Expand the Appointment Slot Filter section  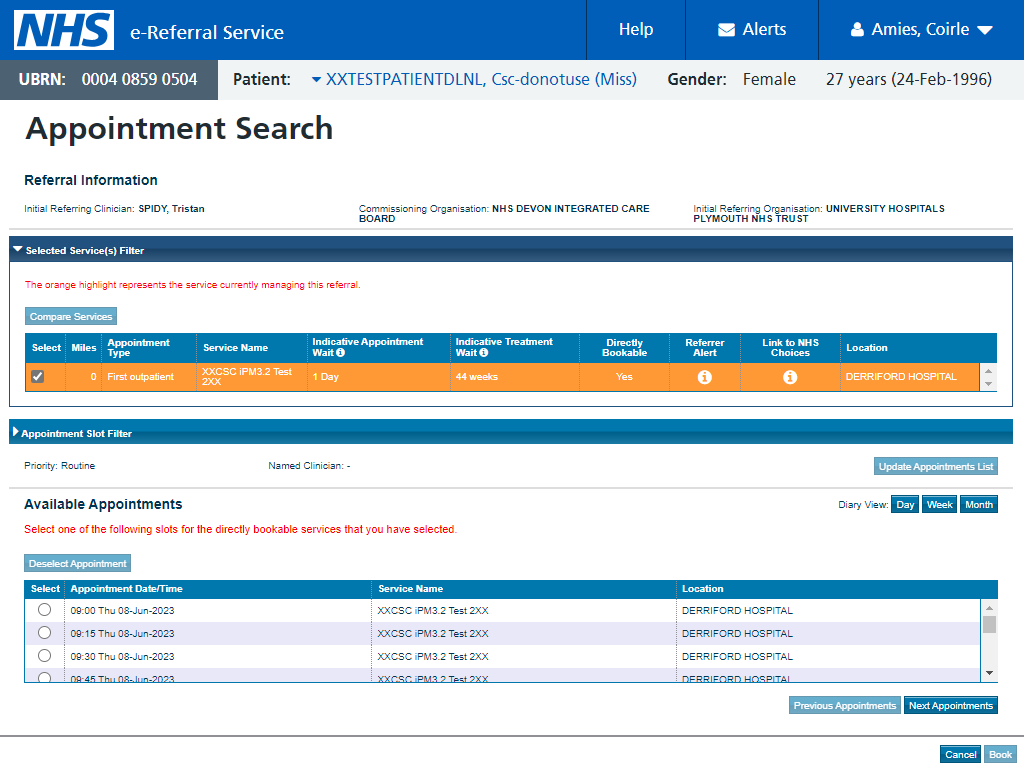pos(16,432)
